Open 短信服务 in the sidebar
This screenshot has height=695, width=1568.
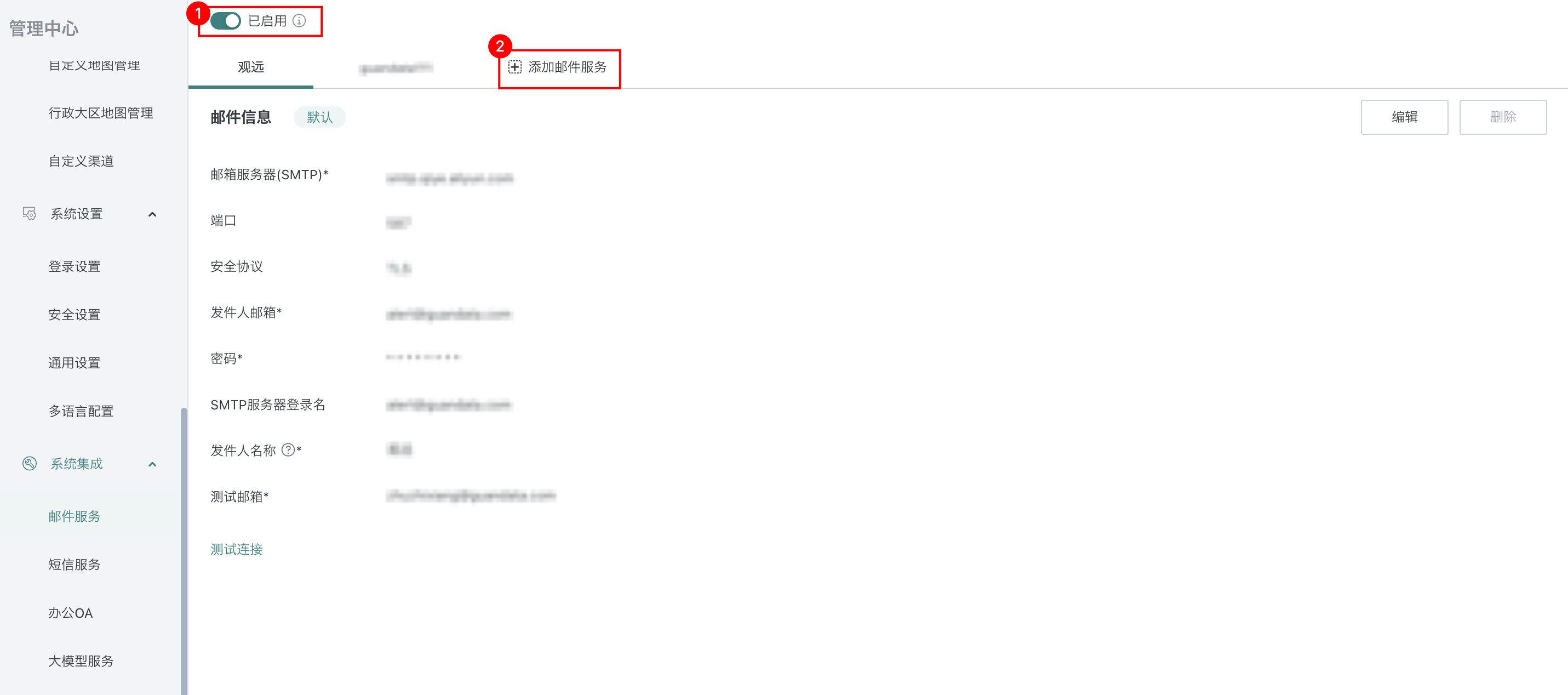point(75,565)
